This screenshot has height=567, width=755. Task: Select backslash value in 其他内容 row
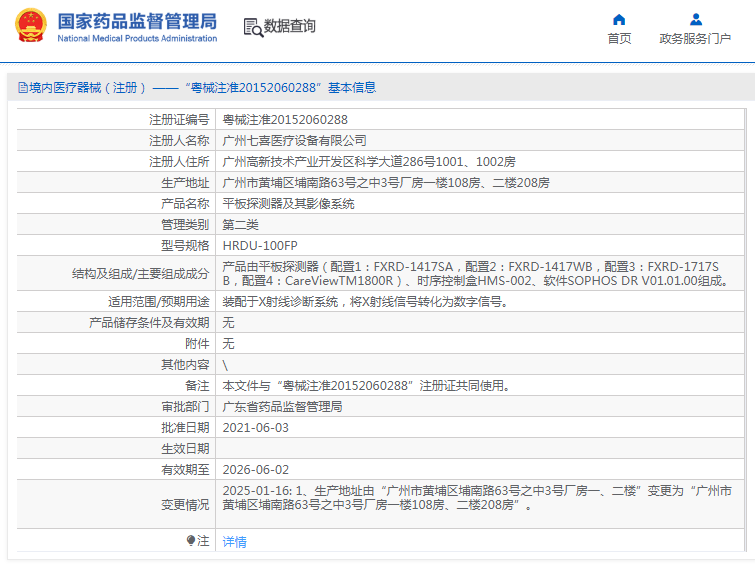point(225,365)
